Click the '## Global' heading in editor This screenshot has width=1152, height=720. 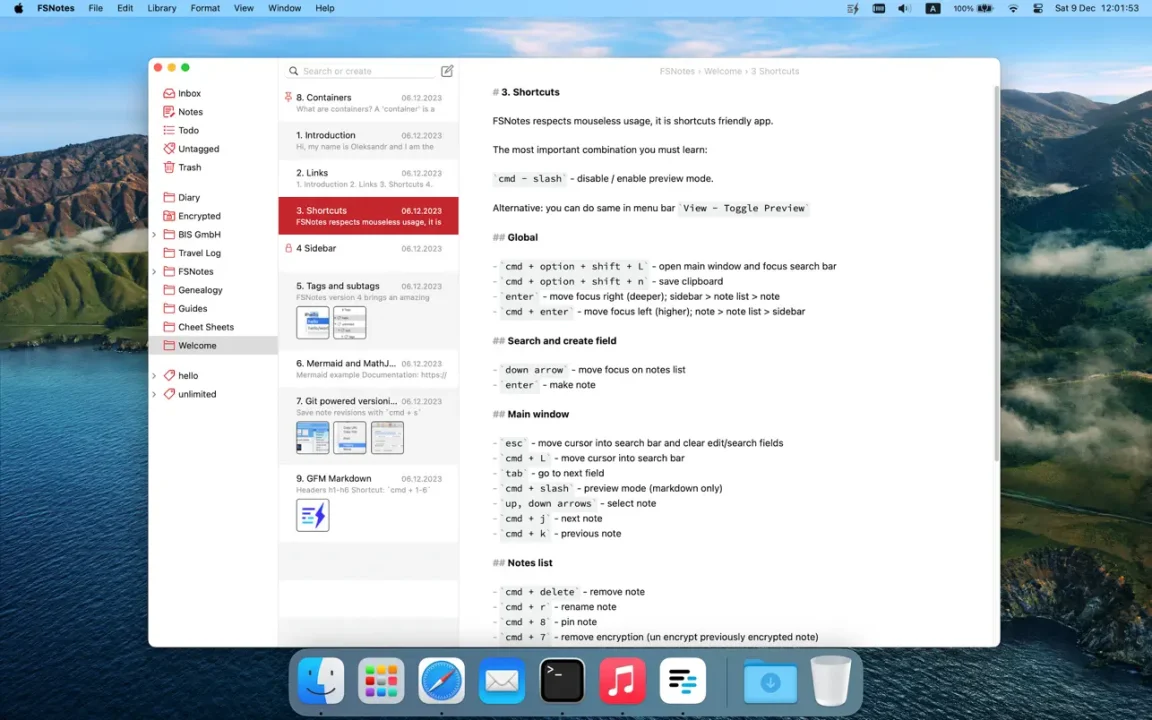click(x=515, y=237)
